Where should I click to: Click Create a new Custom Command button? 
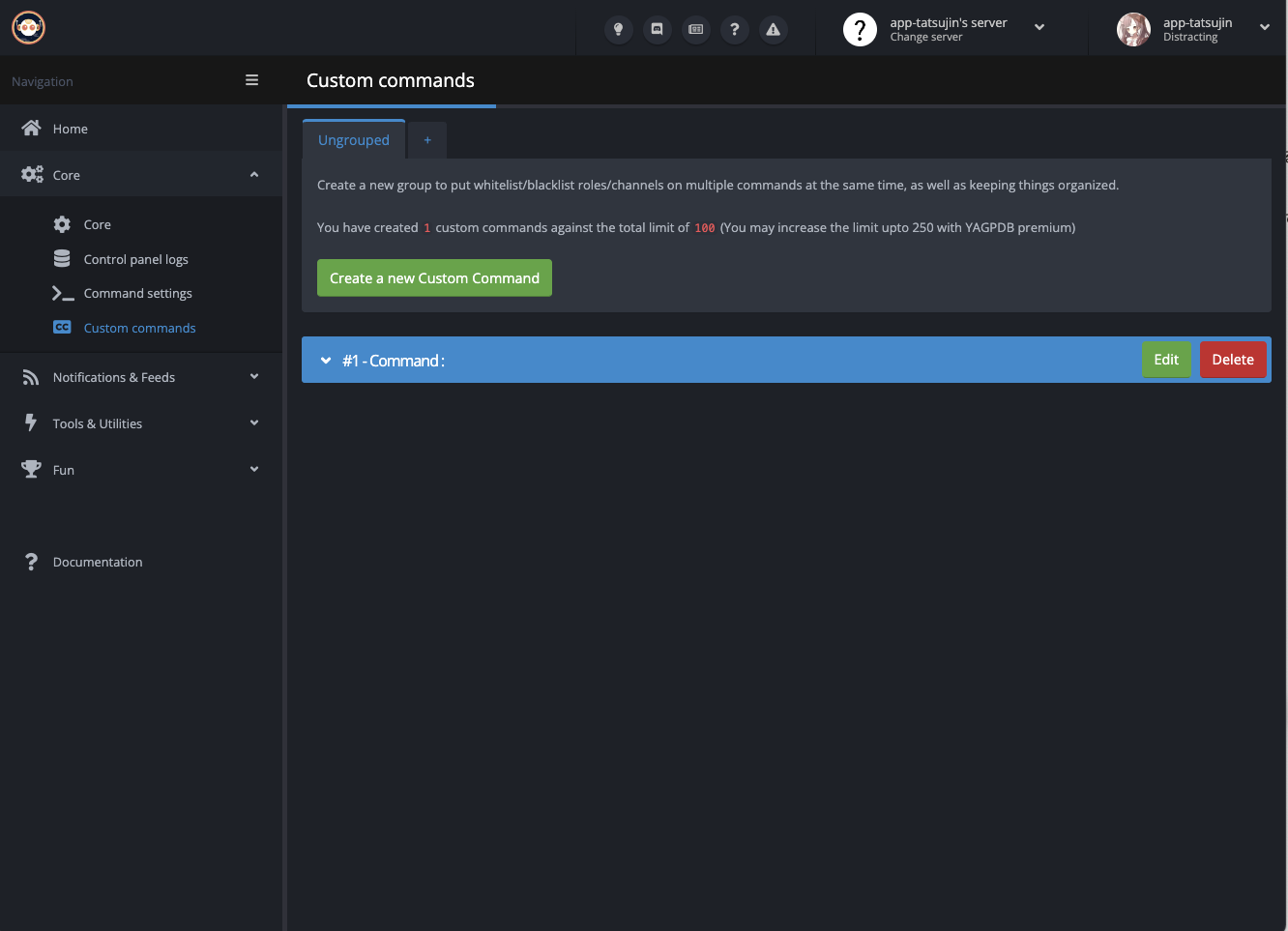click(434, 278)
